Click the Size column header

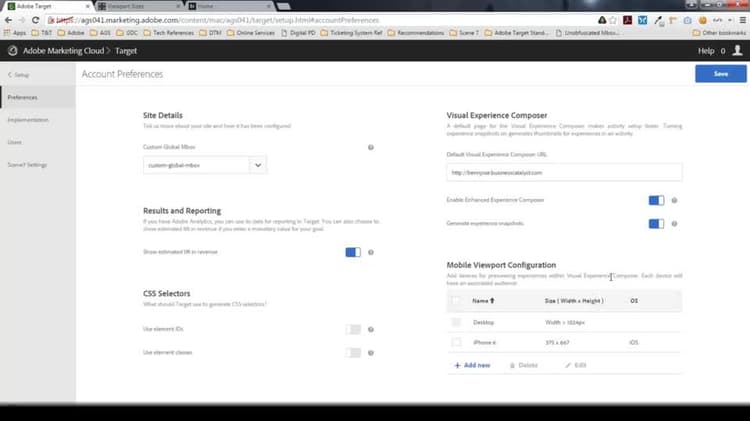pos(574,300)
